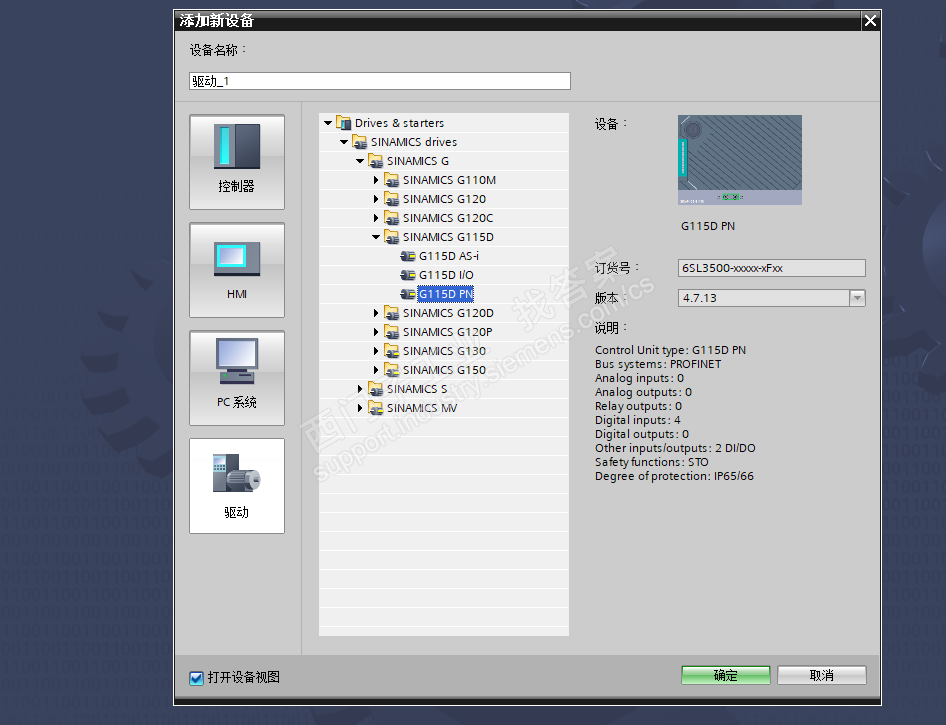This screenshot has height=725, width=946.
Task: Select the SINAMICS G120 label
Action: click(445, 199)
